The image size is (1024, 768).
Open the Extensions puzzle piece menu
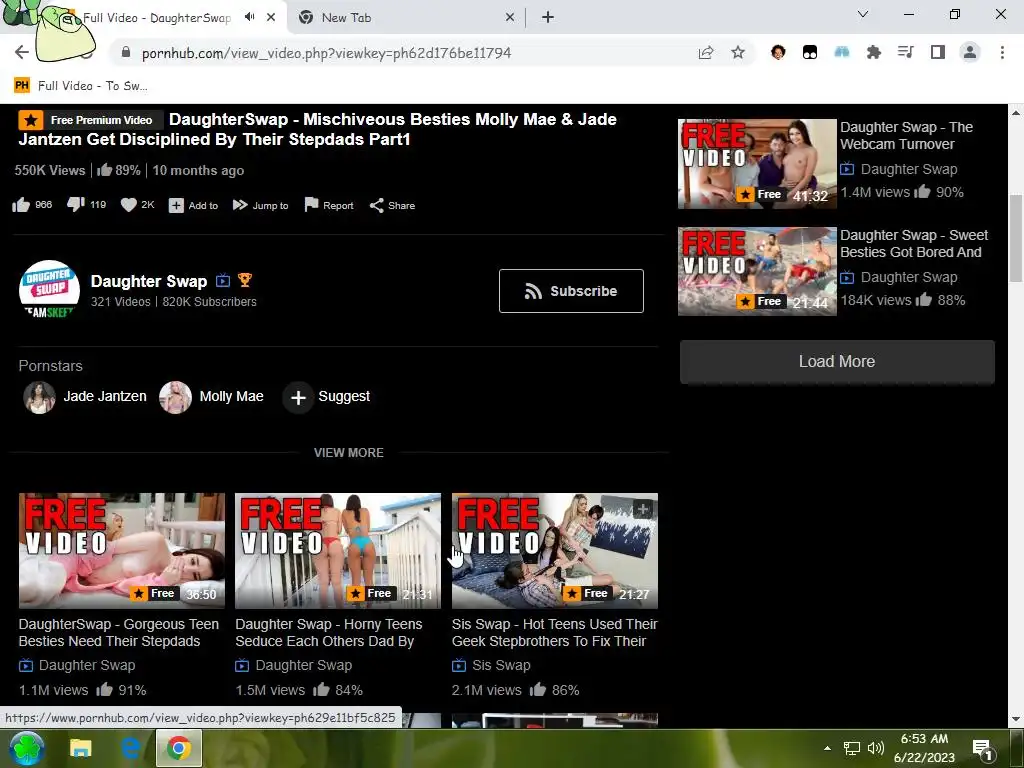coord(874,53)
